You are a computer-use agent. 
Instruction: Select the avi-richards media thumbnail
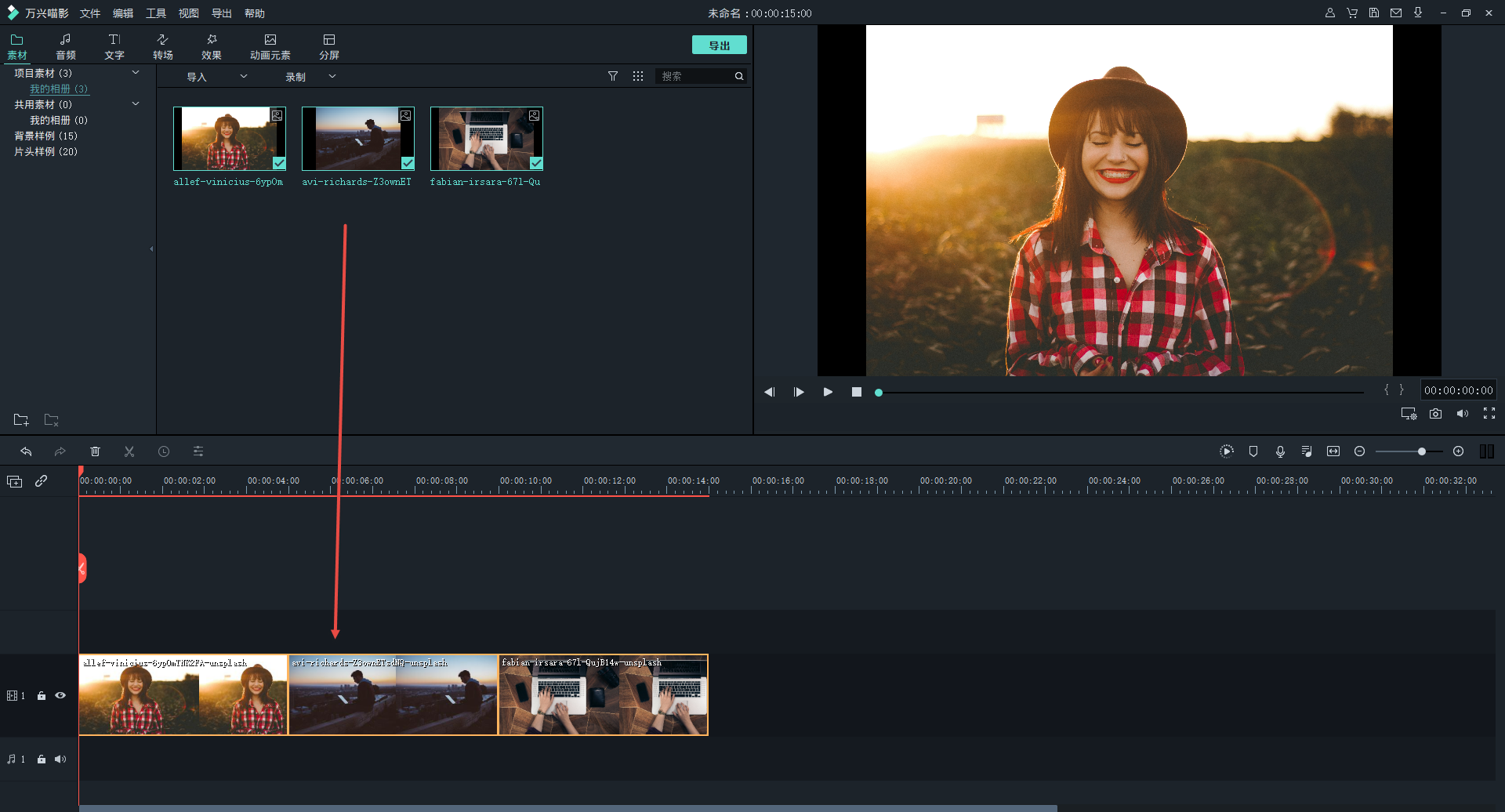point(358,139)
